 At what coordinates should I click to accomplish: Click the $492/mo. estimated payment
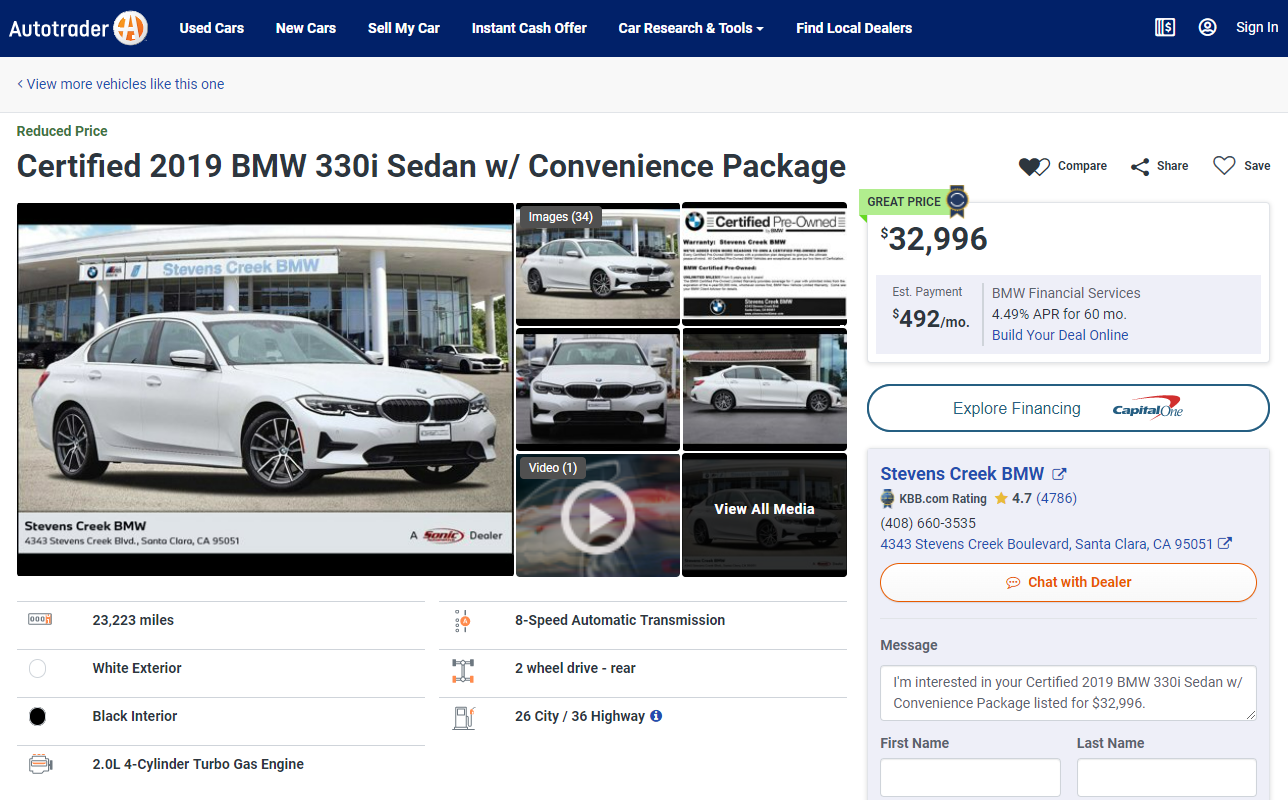[931, 319]
